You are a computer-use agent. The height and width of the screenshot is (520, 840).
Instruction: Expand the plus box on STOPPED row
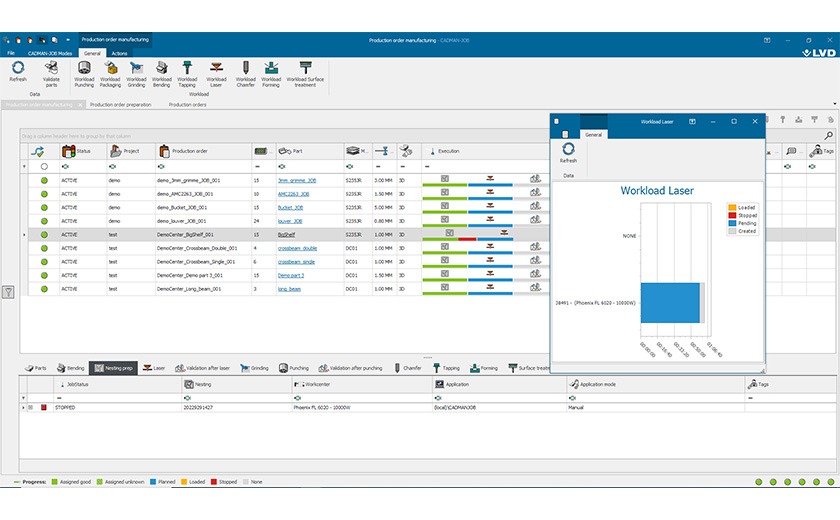point(31,408)
